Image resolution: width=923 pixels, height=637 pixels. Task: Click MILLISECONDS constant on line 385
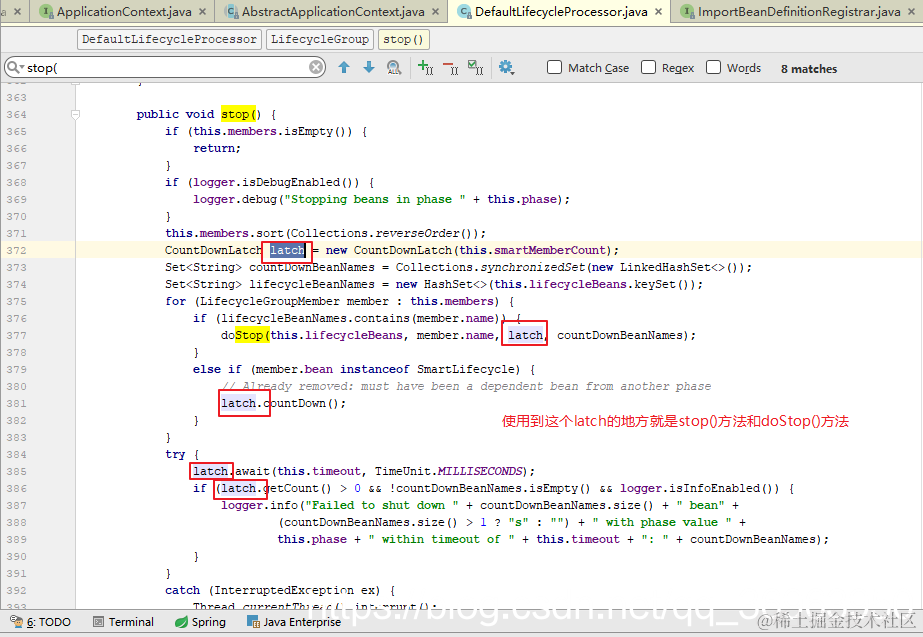(480, 471)
